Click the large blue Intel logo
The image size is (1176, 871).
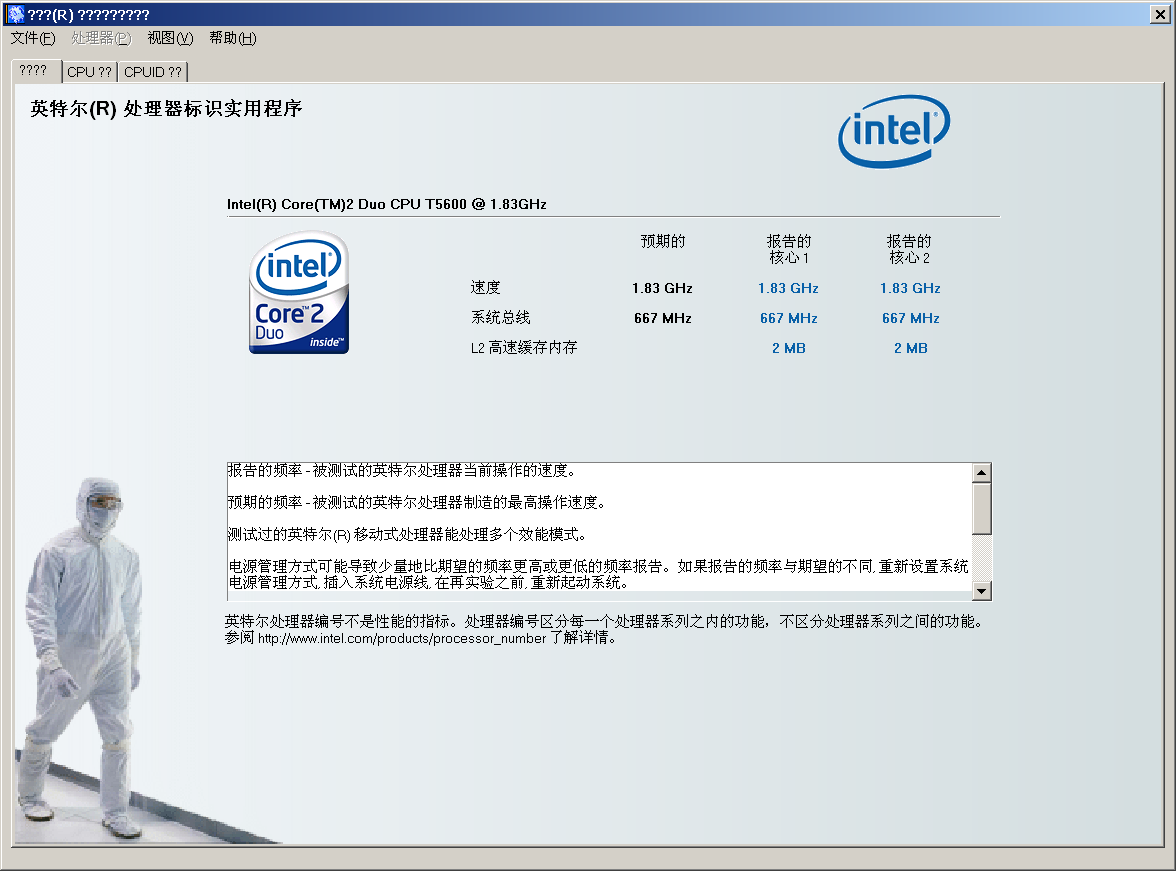[x=893, y=131]
